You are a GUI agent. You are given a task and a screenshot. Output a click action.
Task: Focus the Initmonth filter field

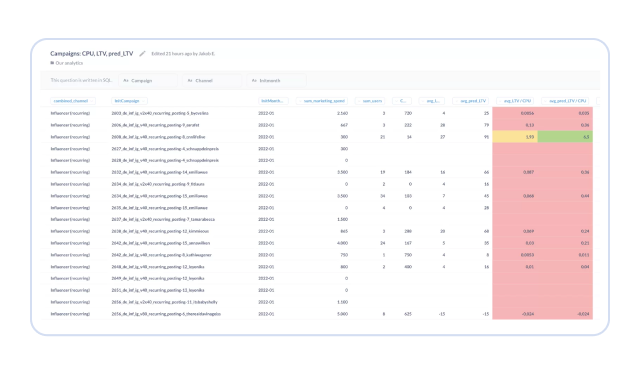(x=276, y=80)
